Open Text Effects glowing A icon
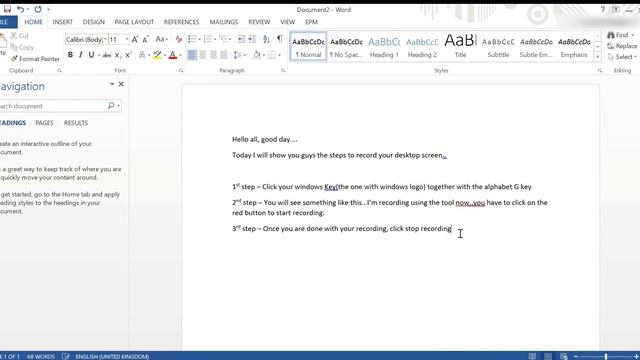Screen dimensions: 640x360 (142, 55)
